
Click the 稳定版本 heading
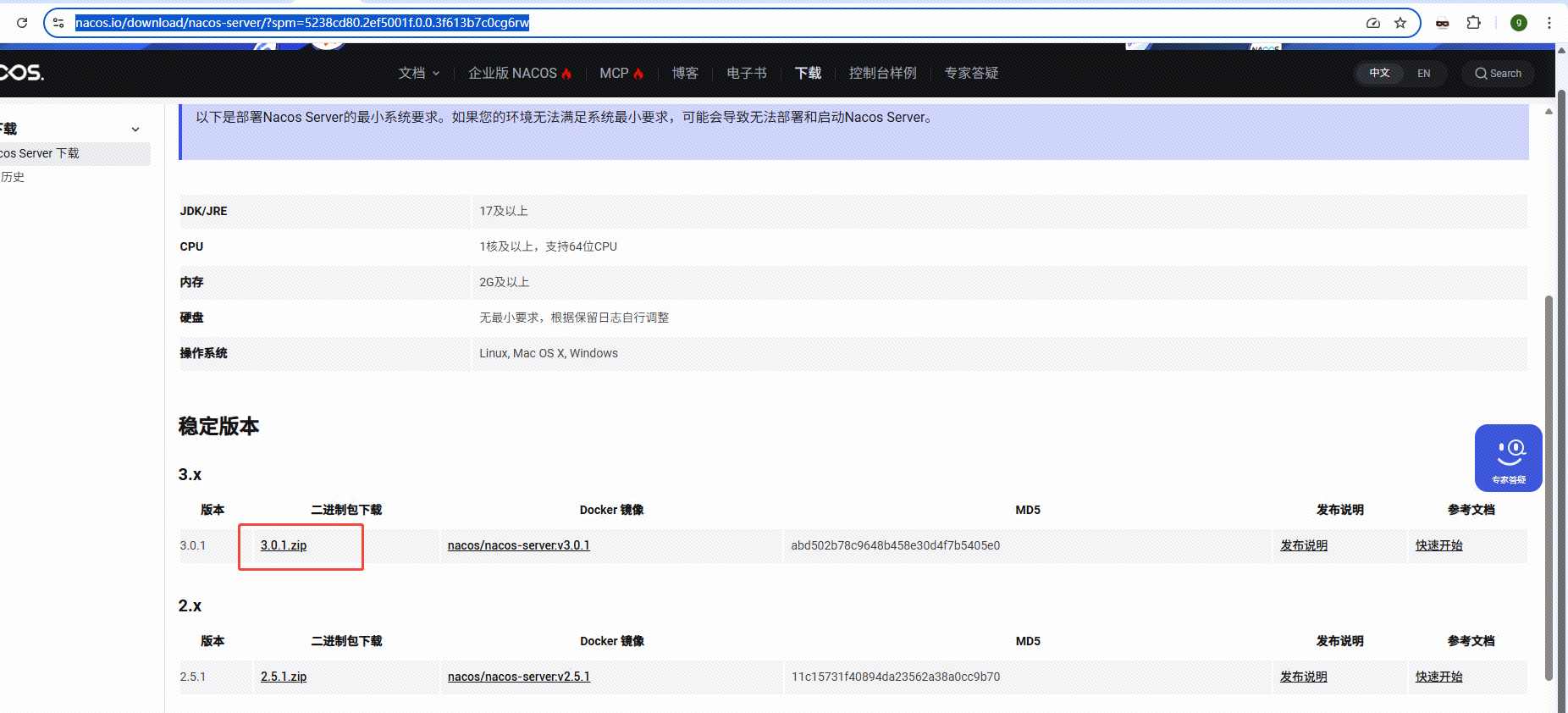[x=218, y=426]
